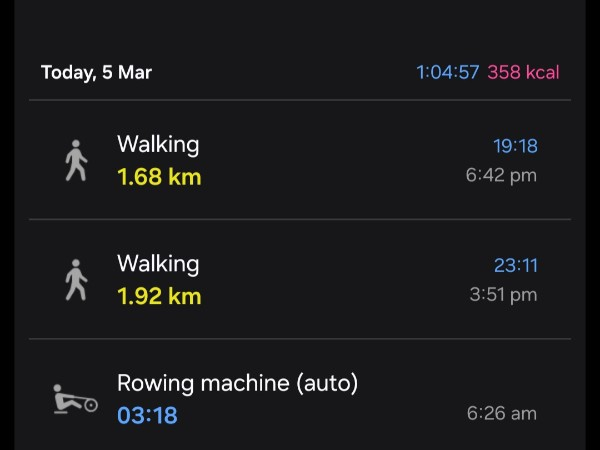The width and height of the screenshot is (600, 450).
Task: Click the walking figure icon beside 1.92 km
Action: 76,279
